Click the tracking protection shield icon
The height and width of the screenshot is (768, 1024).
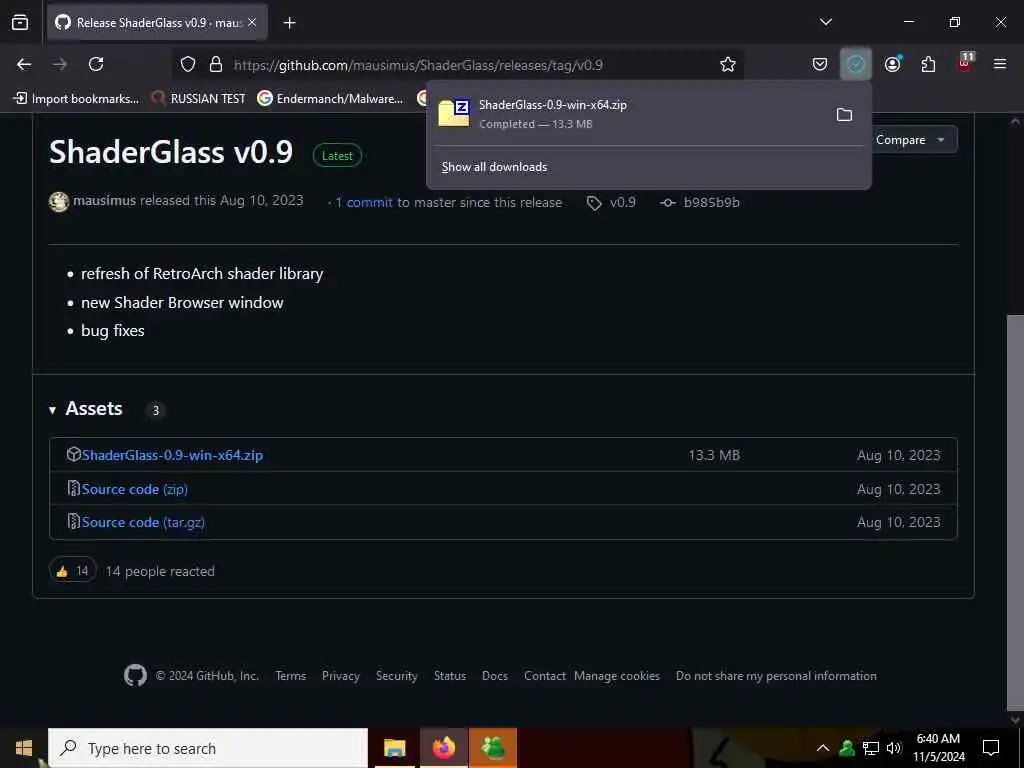point(188,64)
